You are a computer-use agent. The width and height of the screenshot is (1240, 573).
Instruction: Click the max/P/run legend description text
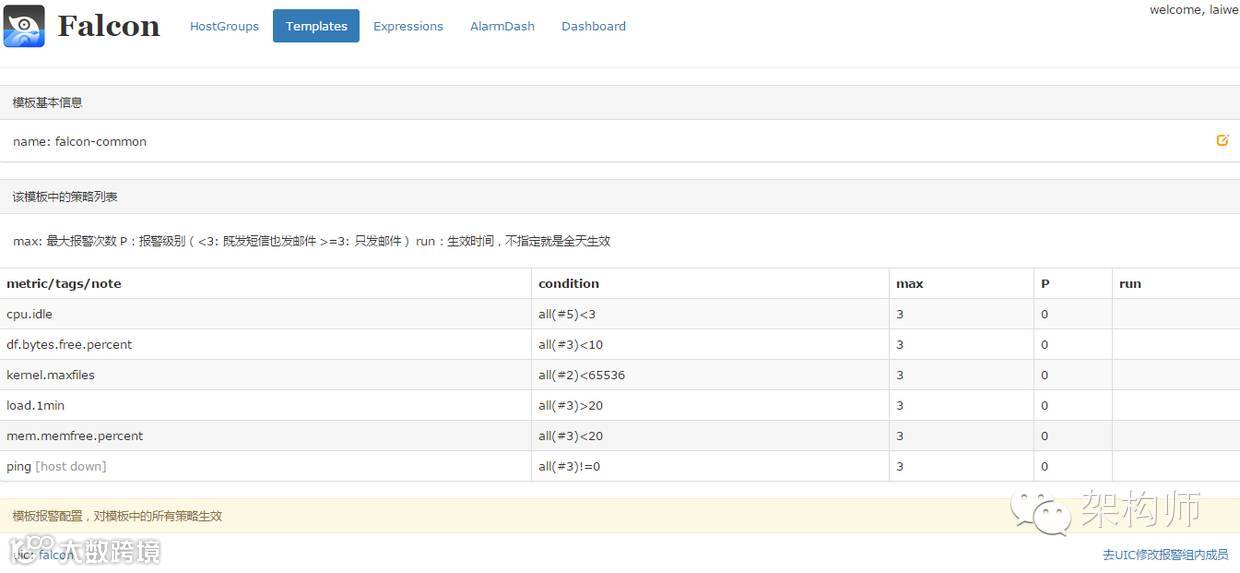click(x=312, y=241)
